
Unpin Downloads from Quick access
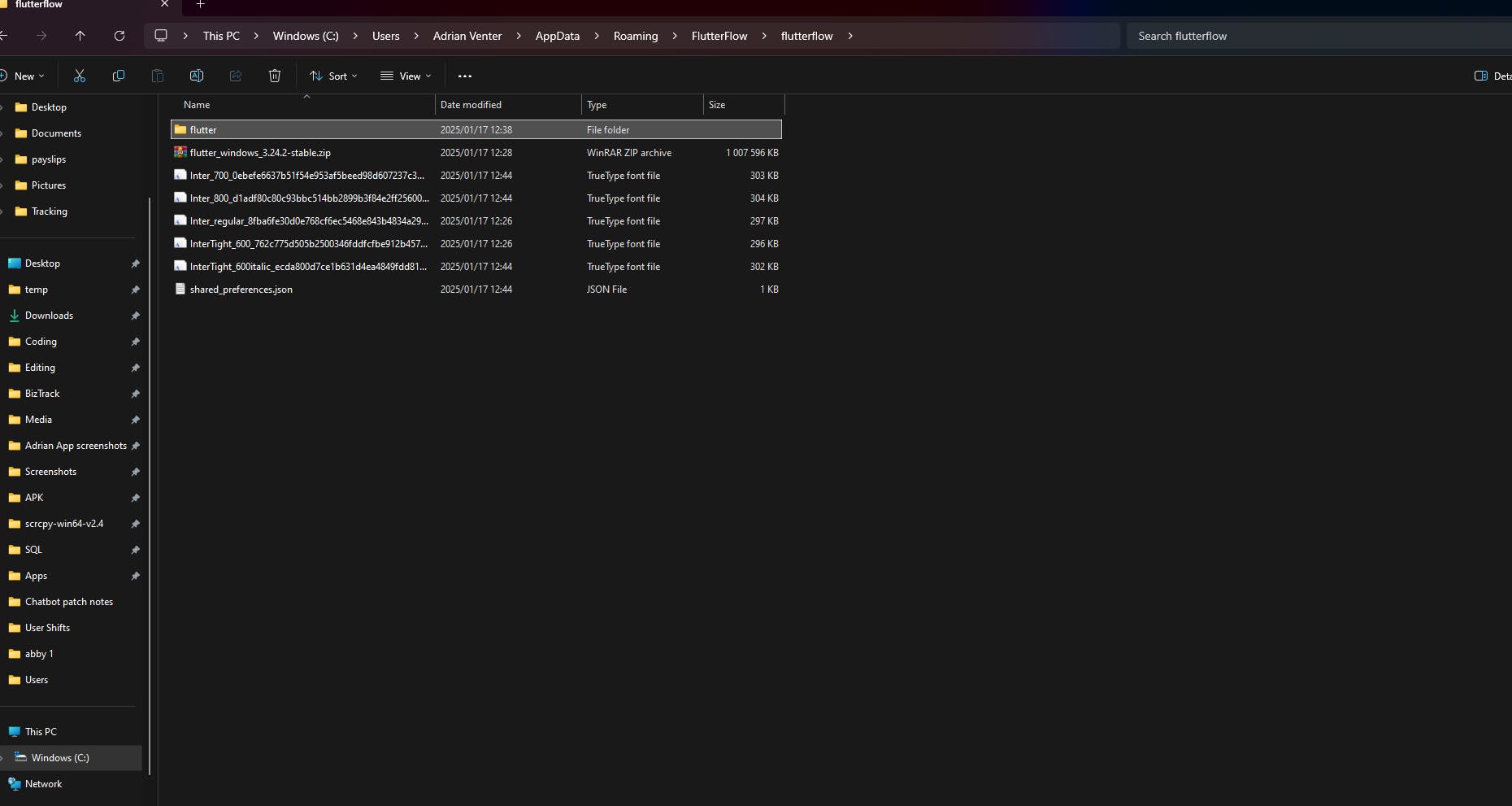tap(136, 316)
